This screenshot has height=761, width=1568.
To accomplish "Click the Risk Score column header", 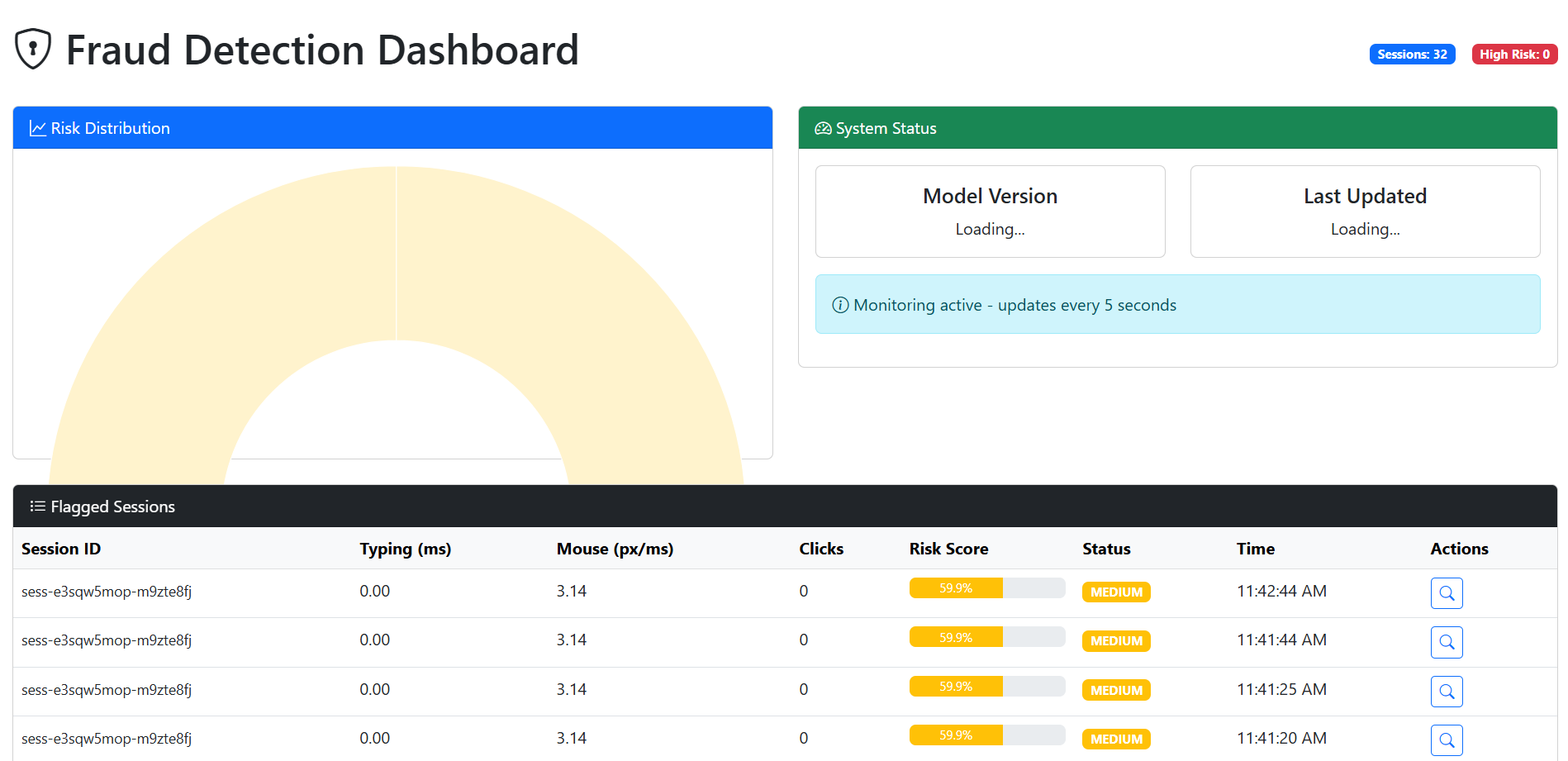I will coord(948,549).
